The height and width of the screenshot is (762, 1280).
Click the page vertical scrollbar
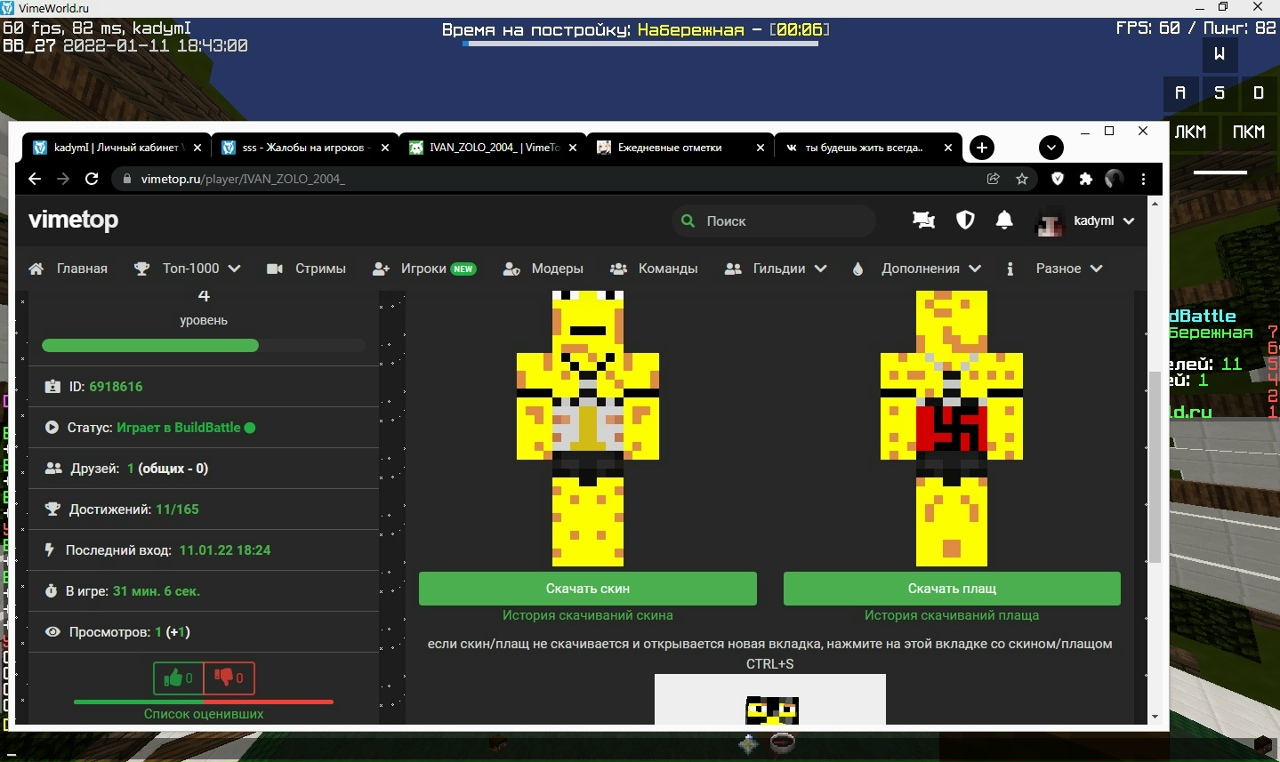pyautogui.click(x=1154, y=460)
